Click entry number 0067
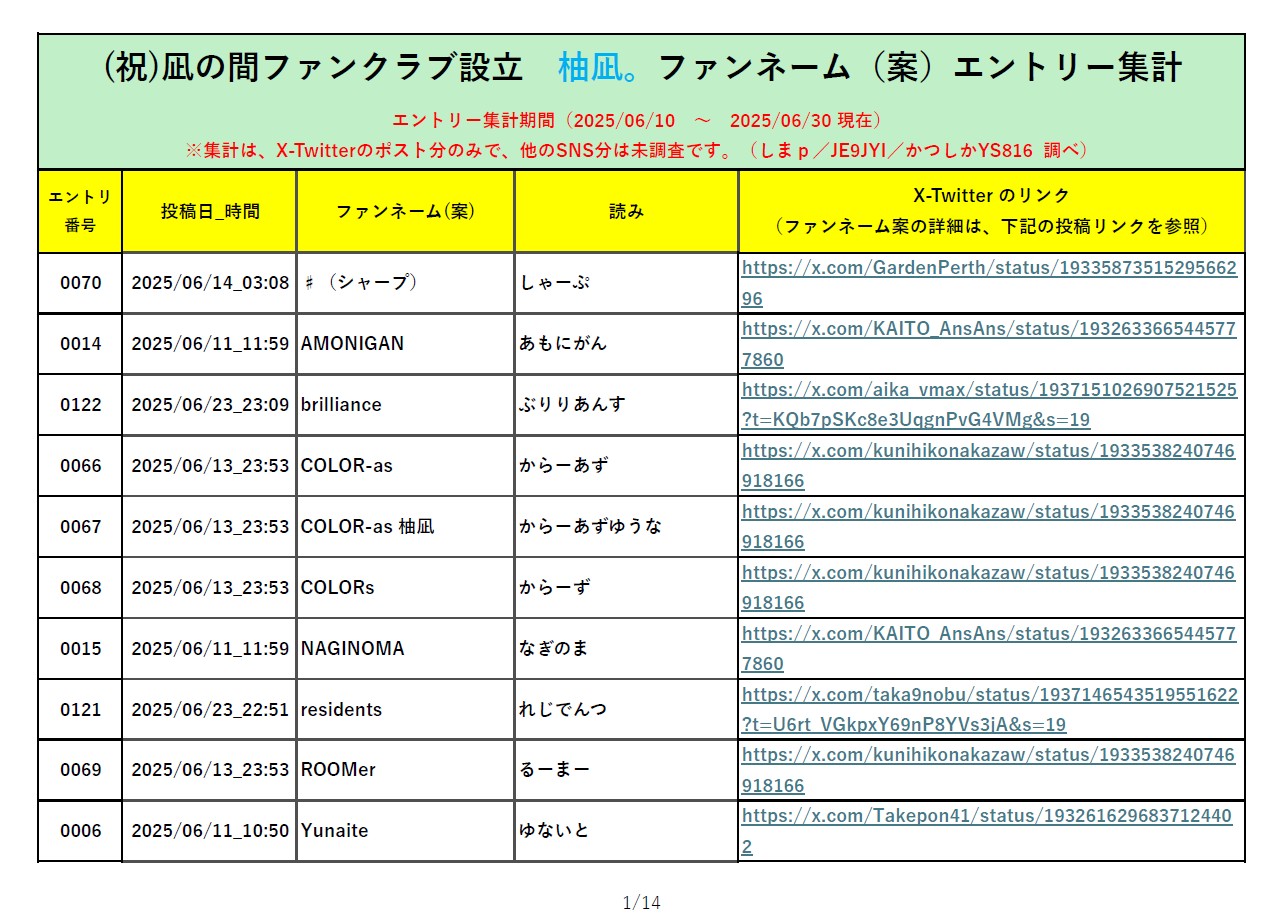The height and width of the screenshot is (919, 1281). 81,527
